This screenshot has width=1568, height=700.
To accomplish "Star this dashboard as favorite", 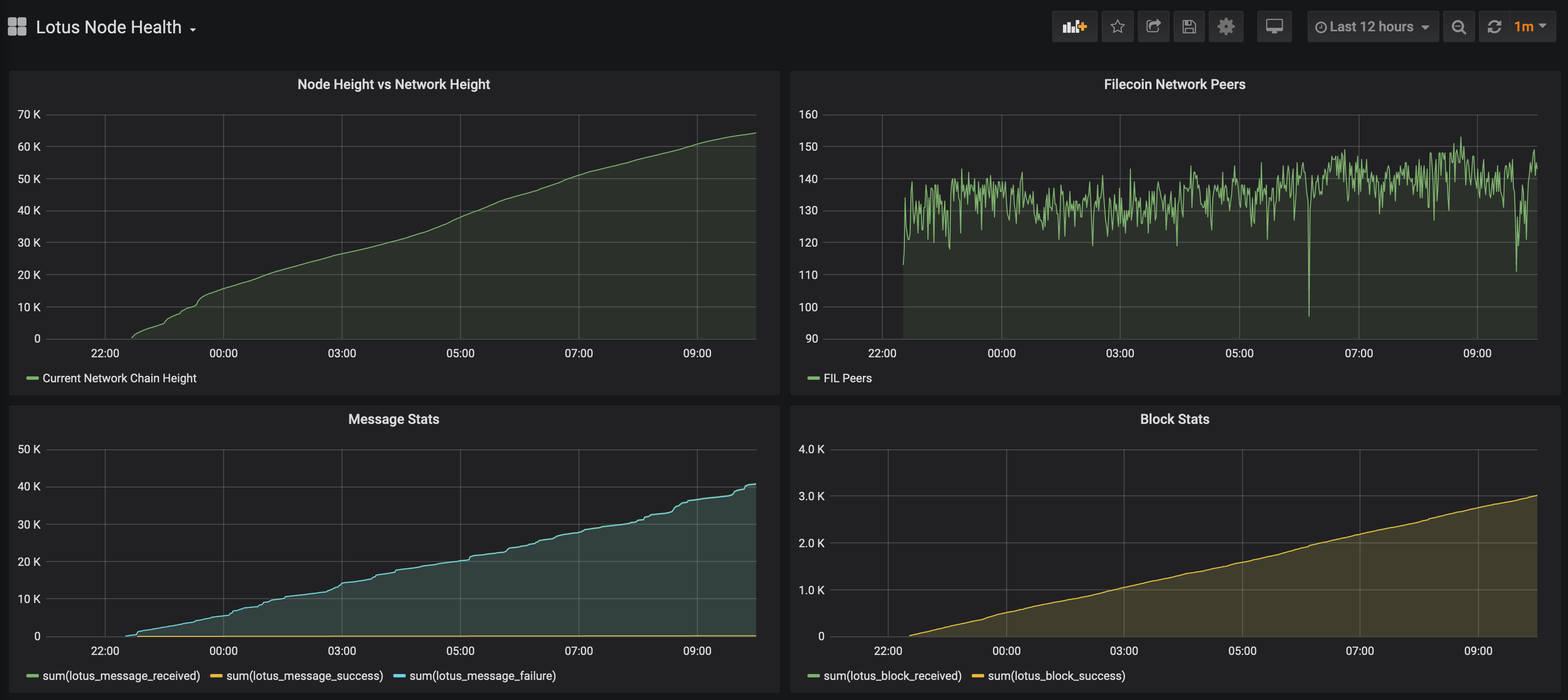I will click(1117, 27).
